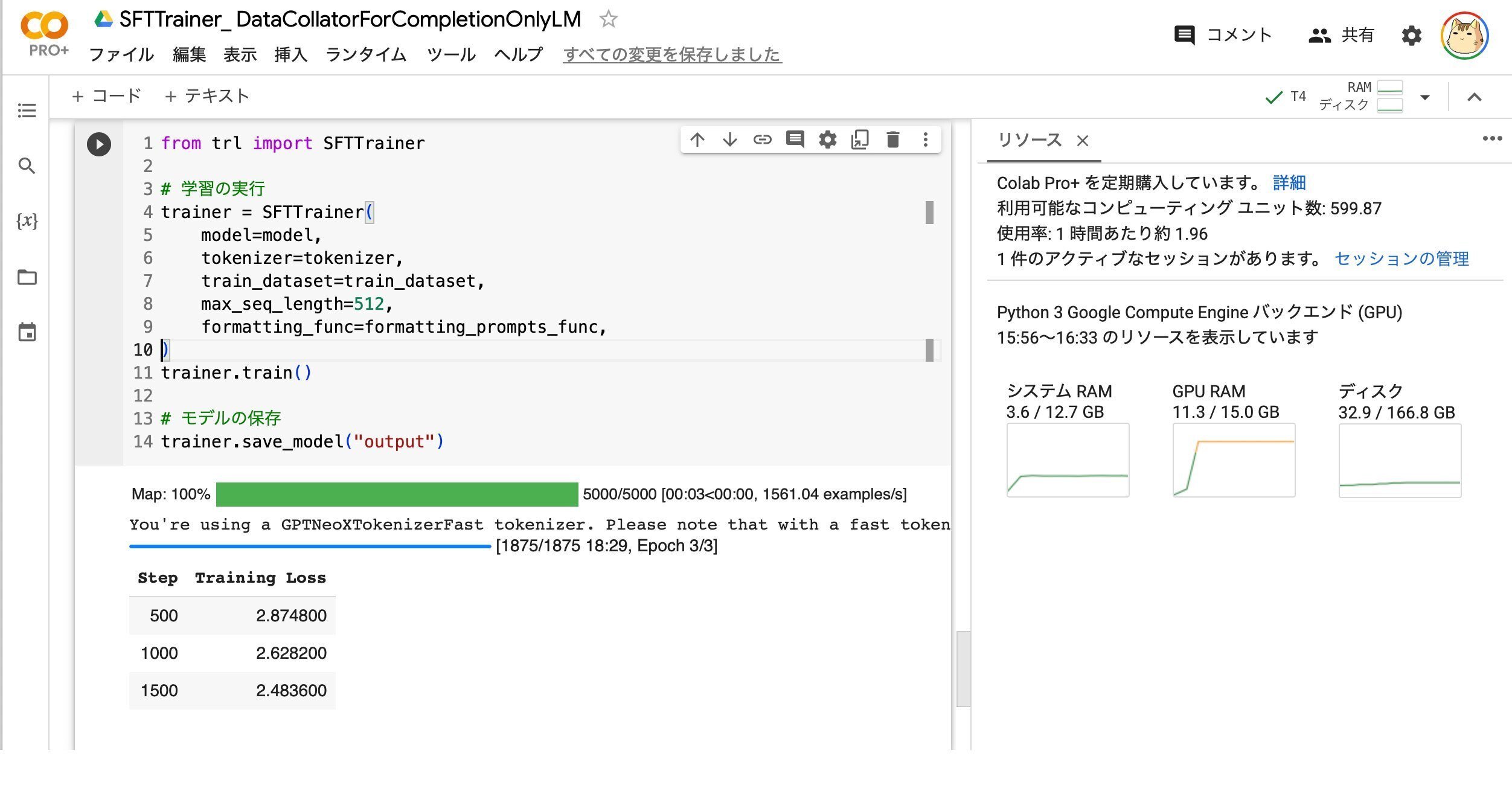This screenshot has width=1512, height=785.
Task: Open the RAM and disk usage dropdown
Action: coord(1426,95)
